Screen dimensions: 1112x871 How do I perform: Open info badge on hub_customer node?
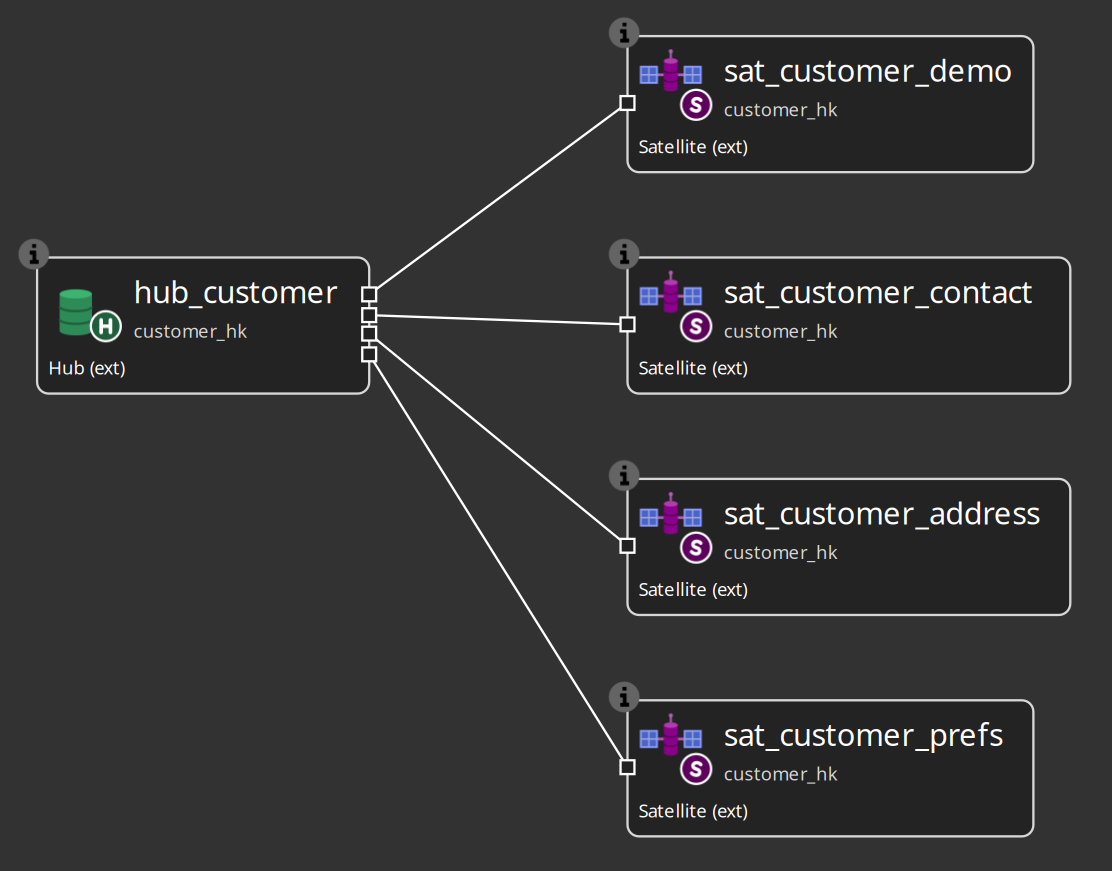(33, 254)
